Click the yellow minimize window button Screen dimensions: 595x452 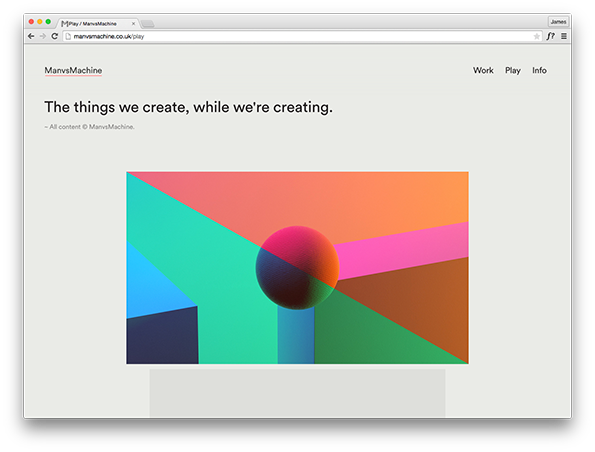(40, 22)
